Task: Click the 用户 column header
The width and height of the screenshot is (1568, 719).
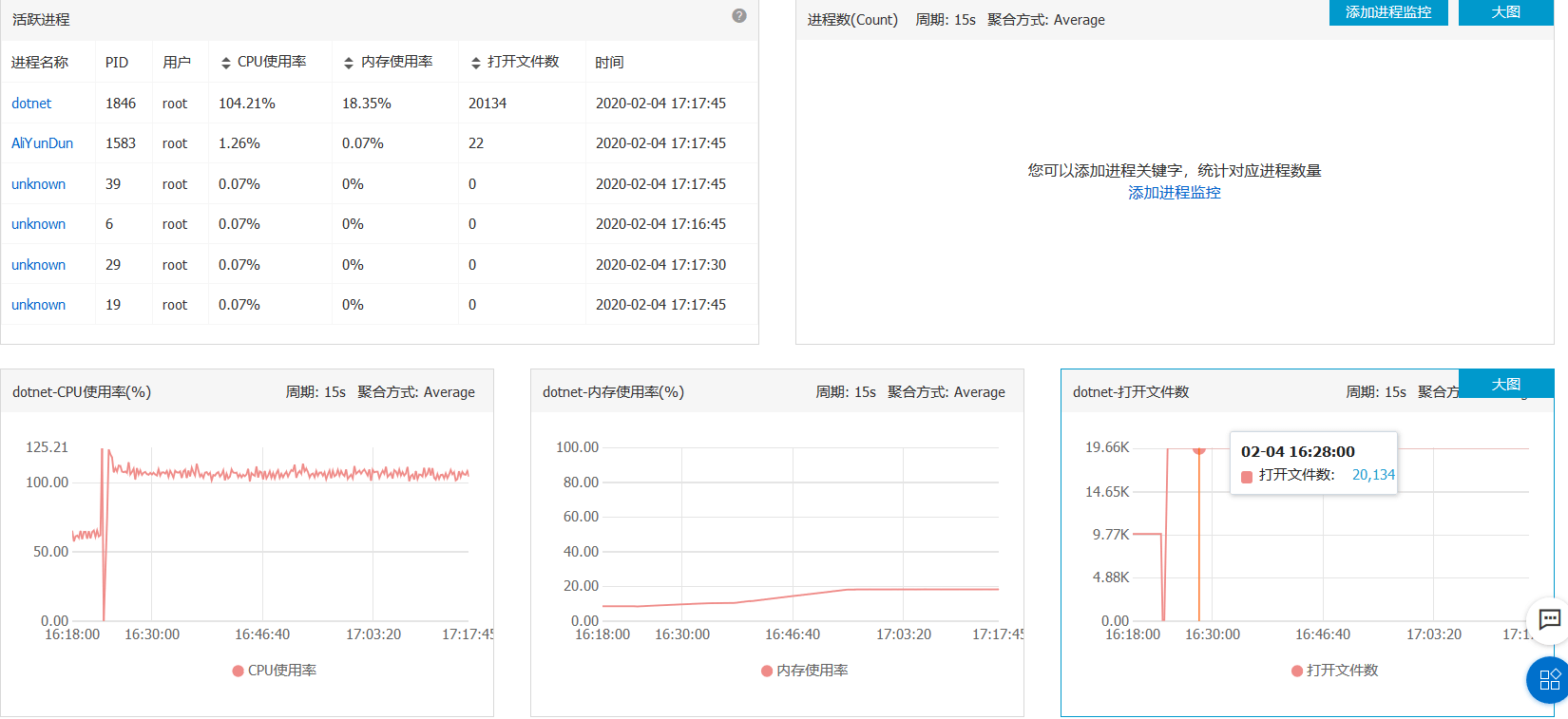Action: (x=177, y=63)
